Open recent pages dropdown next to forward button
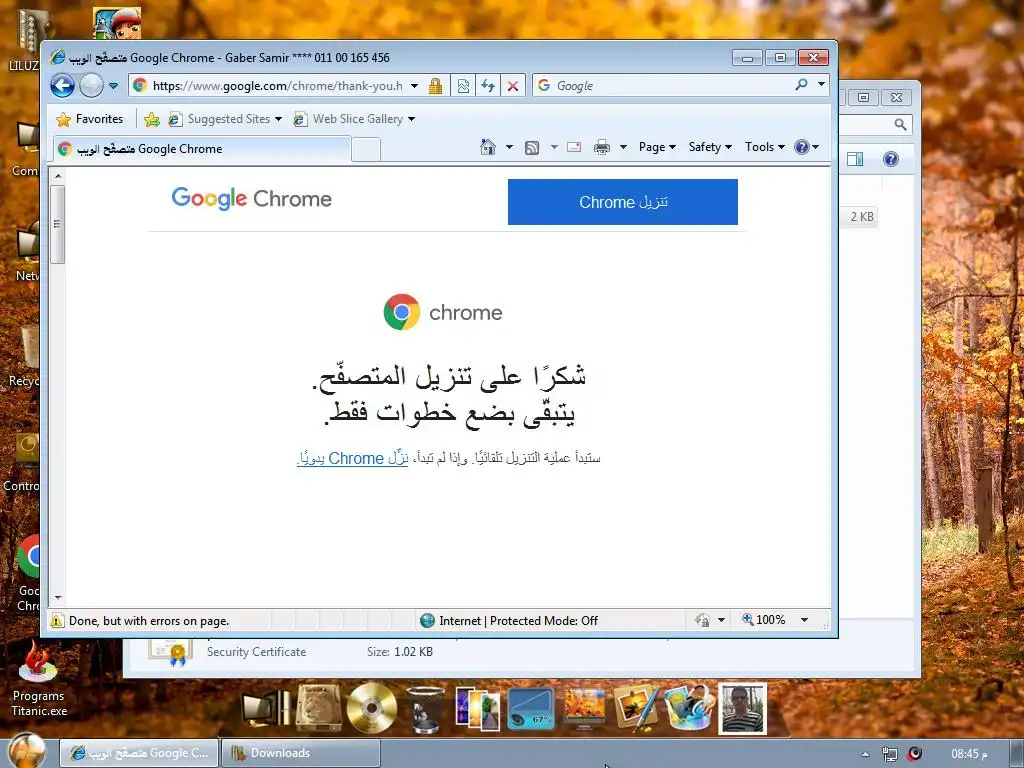 114,86
